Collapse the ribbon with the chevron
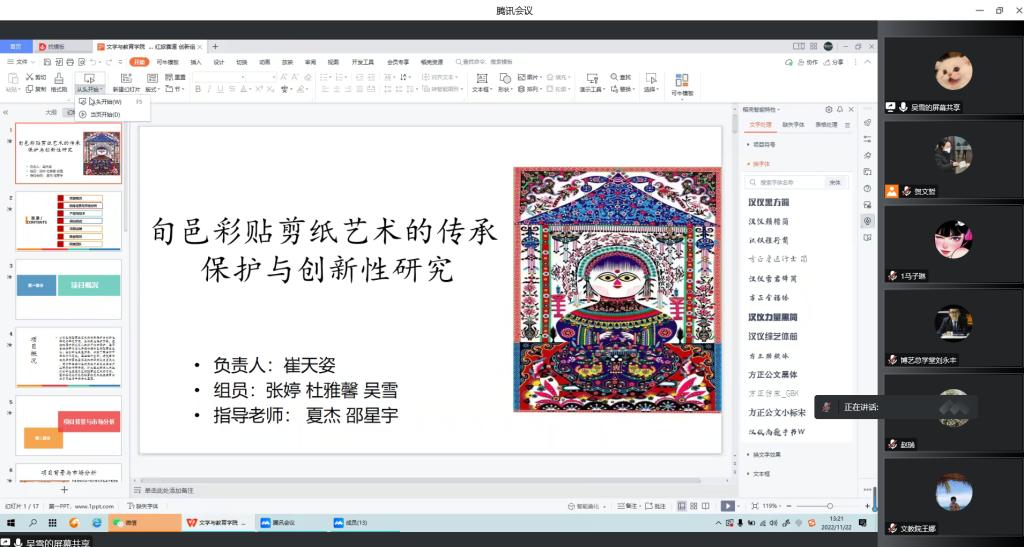This screenshot has width=1024, height=547. 867,62
